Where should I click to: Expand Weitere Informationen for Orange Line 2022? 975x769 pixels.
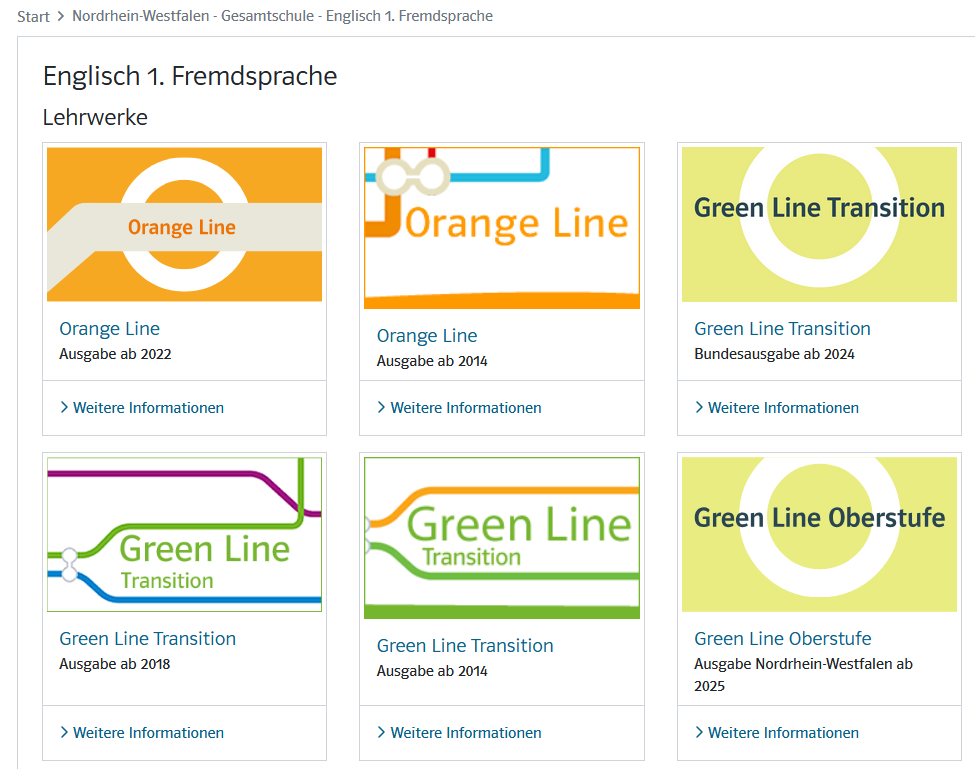pos(142,408)
